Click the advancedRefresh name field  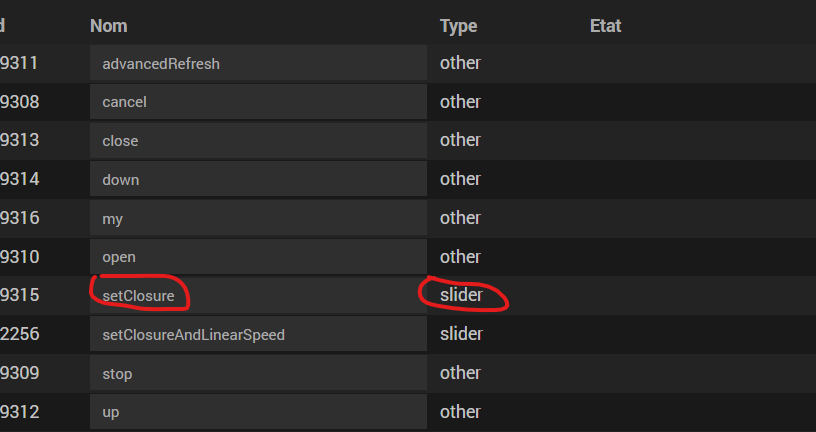[x=258, y=63]
